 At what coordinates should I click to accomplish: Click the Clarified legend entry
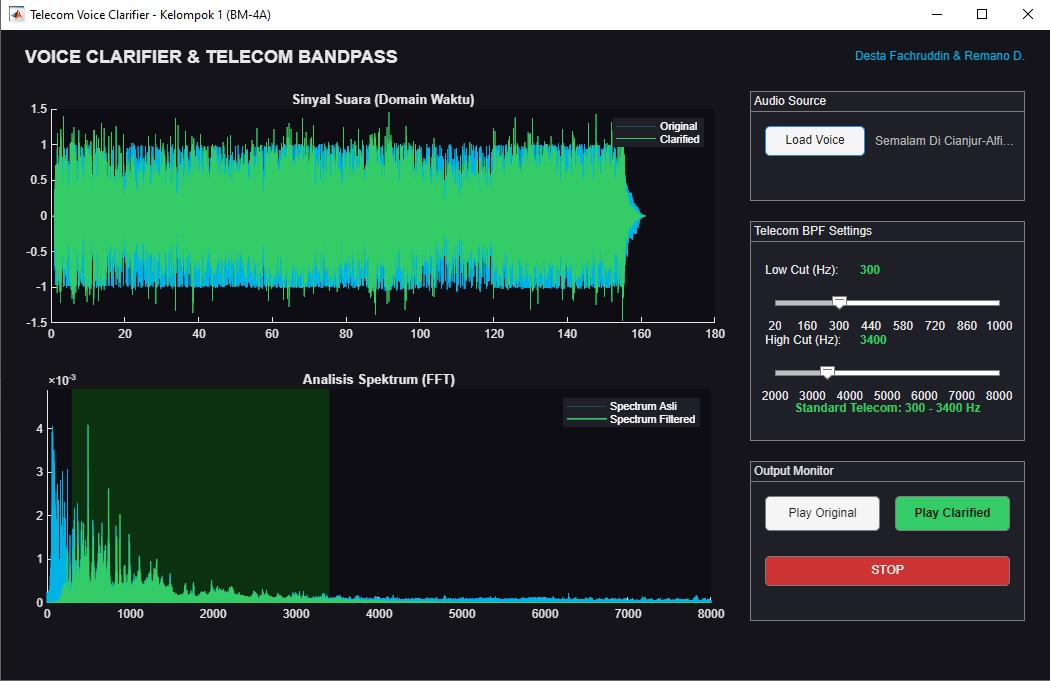[x=679, y=139]
